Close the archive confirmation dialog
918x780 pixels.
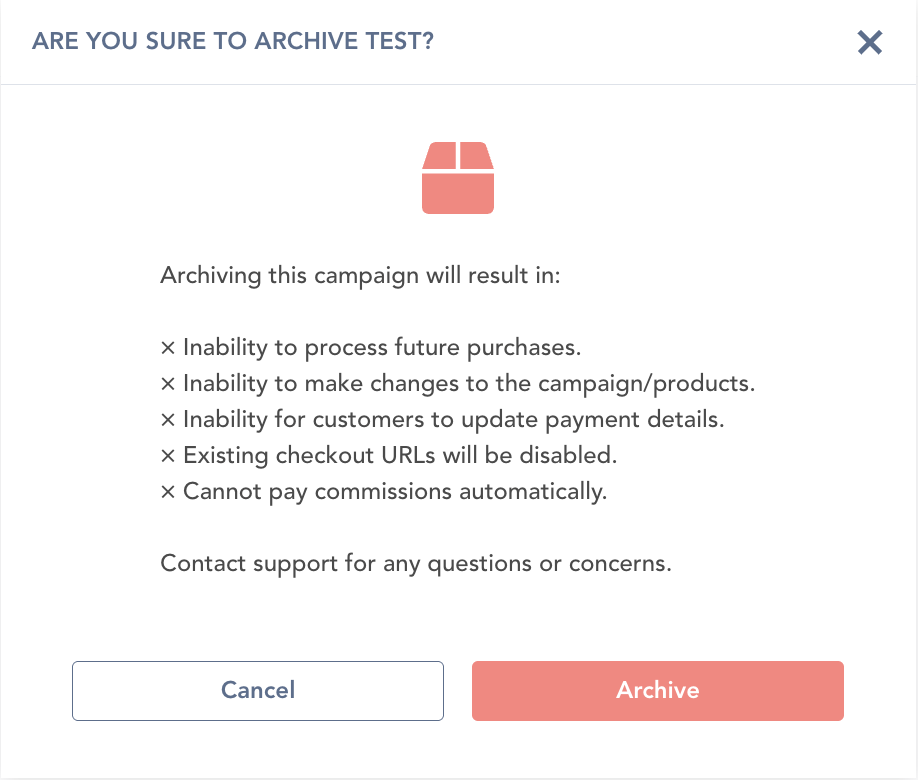(x=870, y=42)
